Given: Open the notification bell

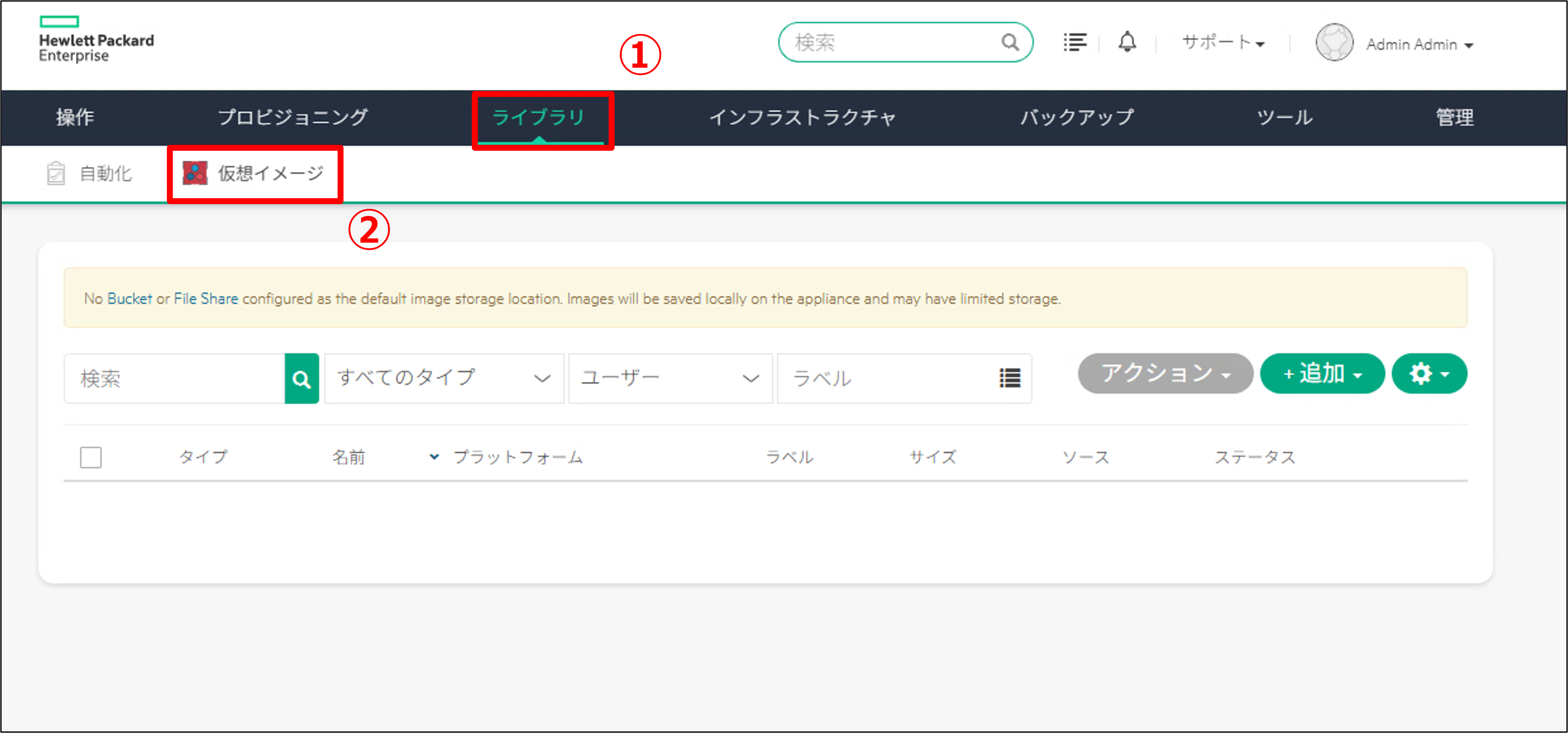Looking at the screenshot, I should (x=1127, y=42).
